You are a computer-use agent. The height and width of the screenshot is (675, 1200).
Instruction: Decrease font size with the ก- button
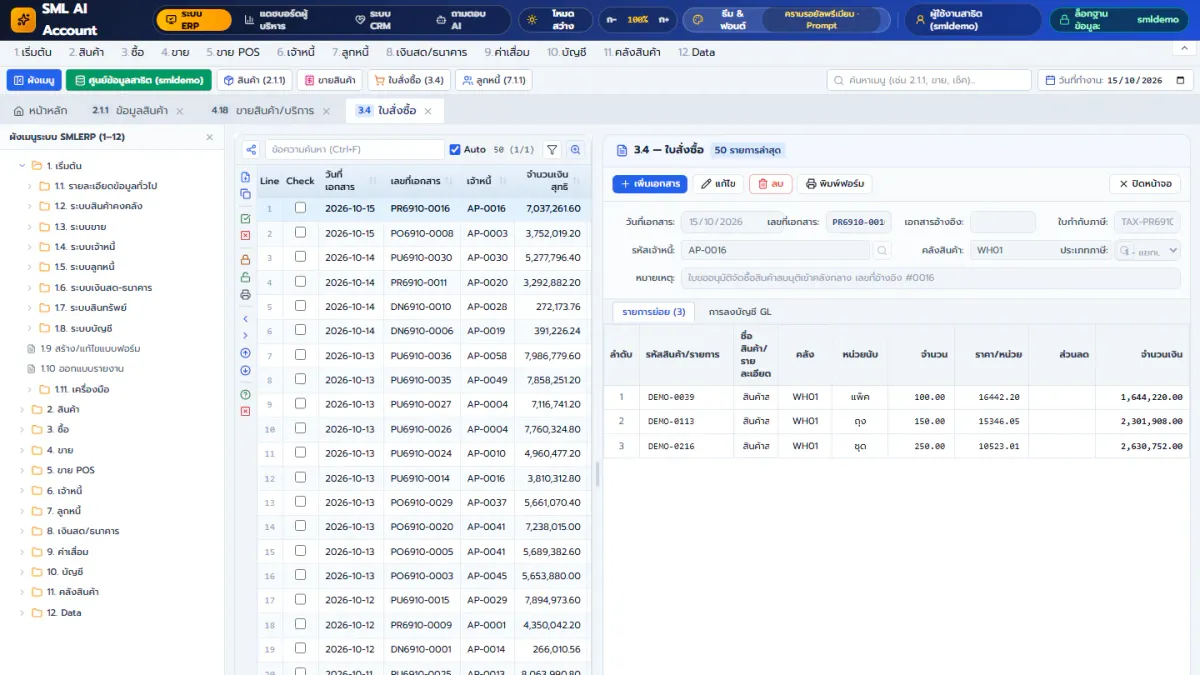pos(613,20)
